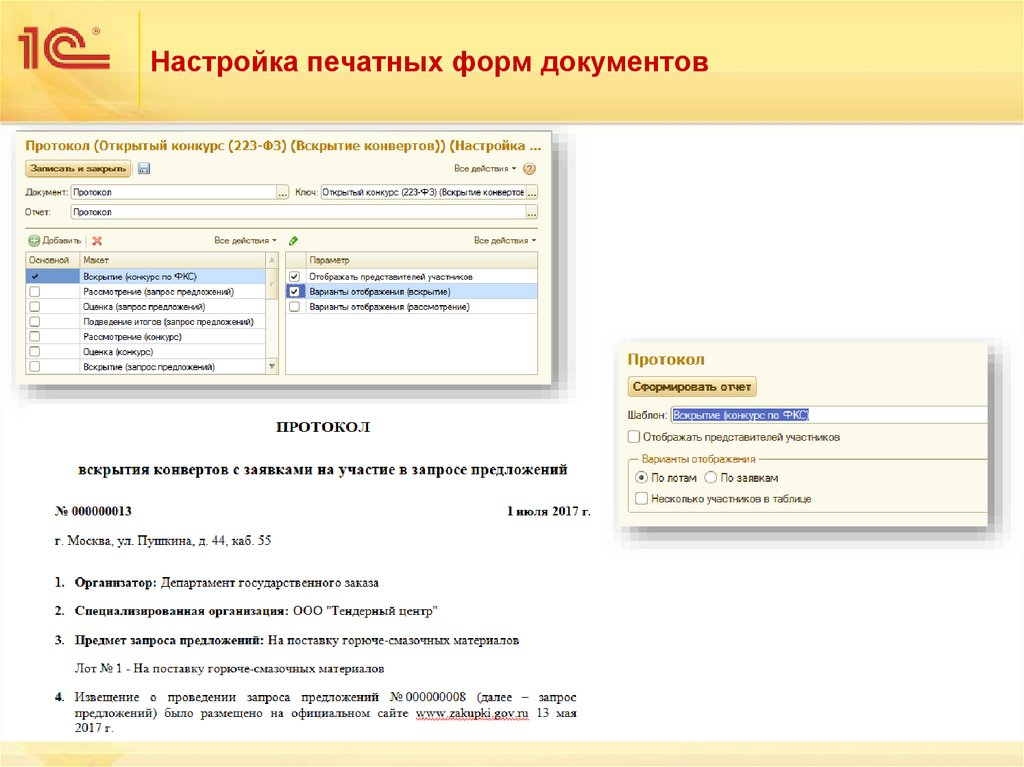This screenshot has width=1024, height=767.
Task: Enable Варианты отображения (рассмотрение) checkbox
Action: coord(294,308)
